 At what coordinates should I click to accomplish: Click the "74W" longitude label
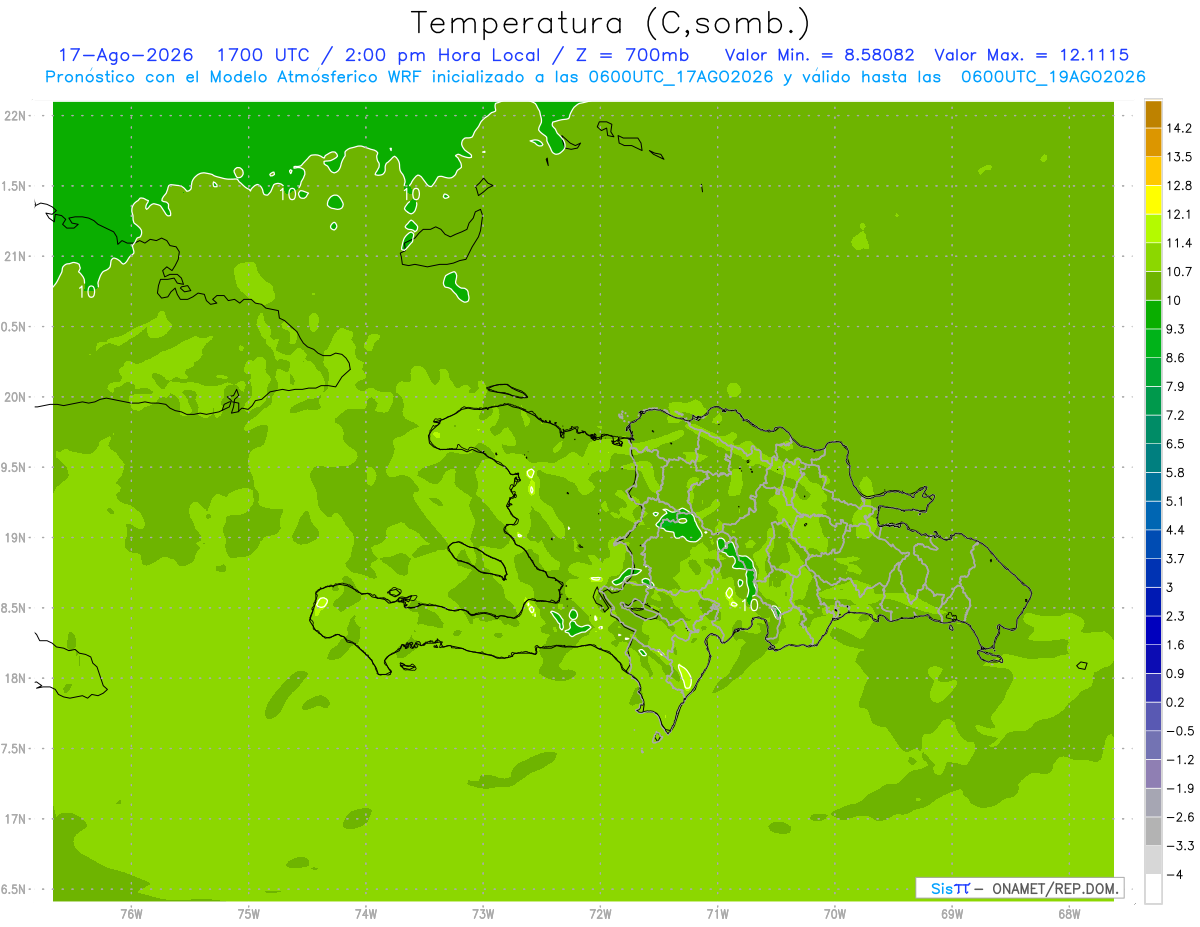(365, 913)
